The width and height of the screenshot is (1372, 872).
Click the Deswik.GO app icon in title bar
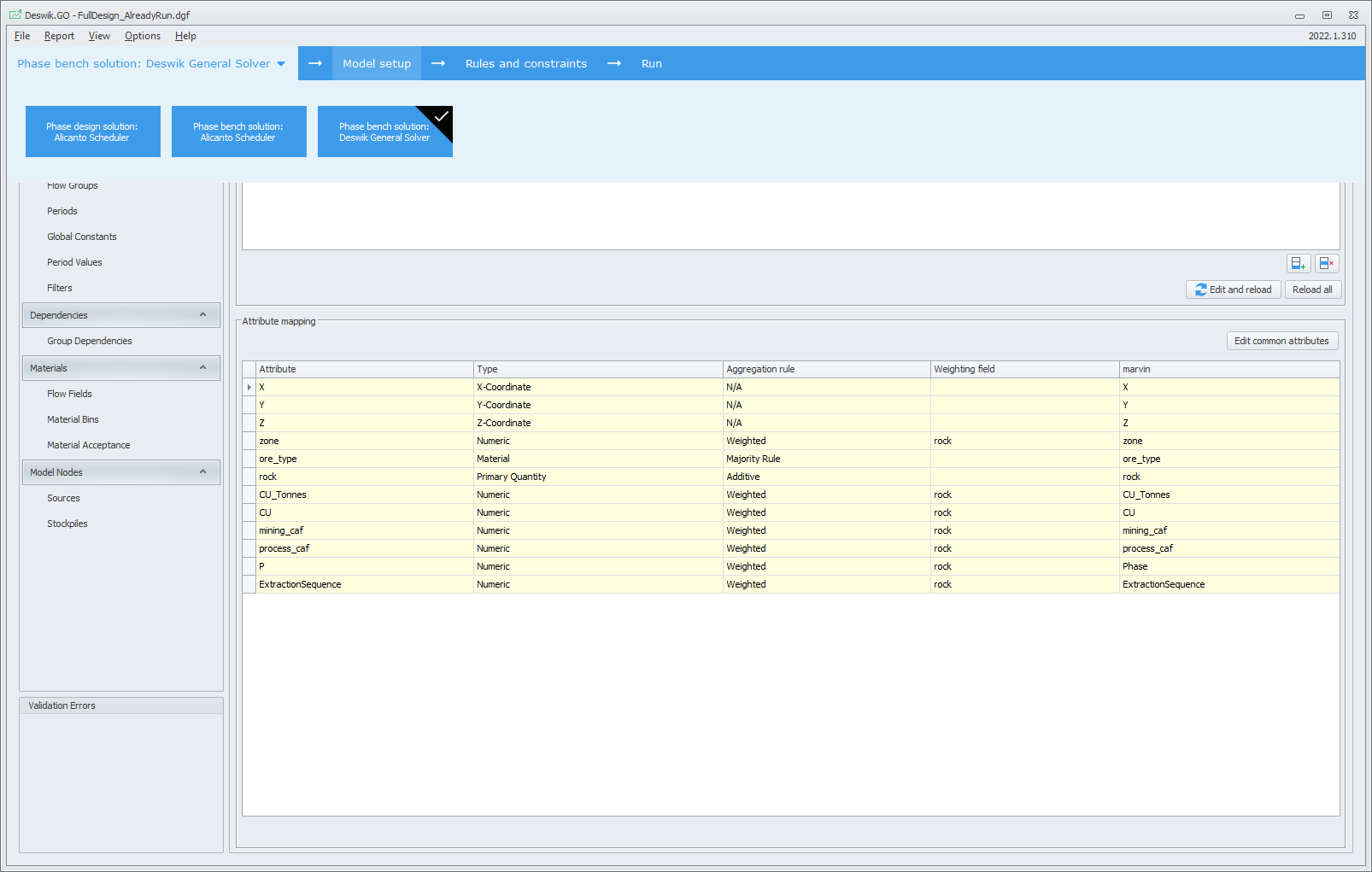tap(15, 15)
